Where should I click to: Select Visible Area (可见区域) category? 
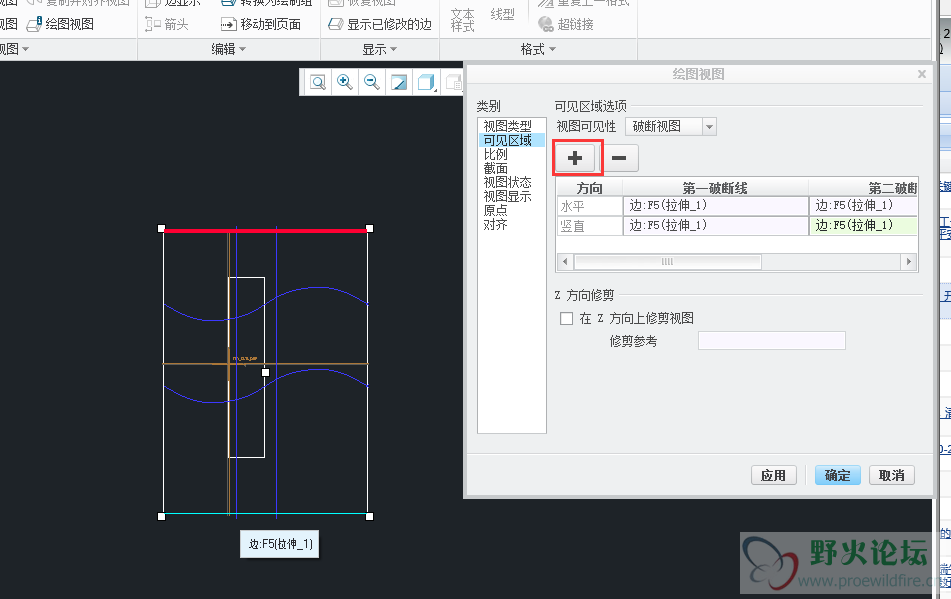[x=507, y=140]
